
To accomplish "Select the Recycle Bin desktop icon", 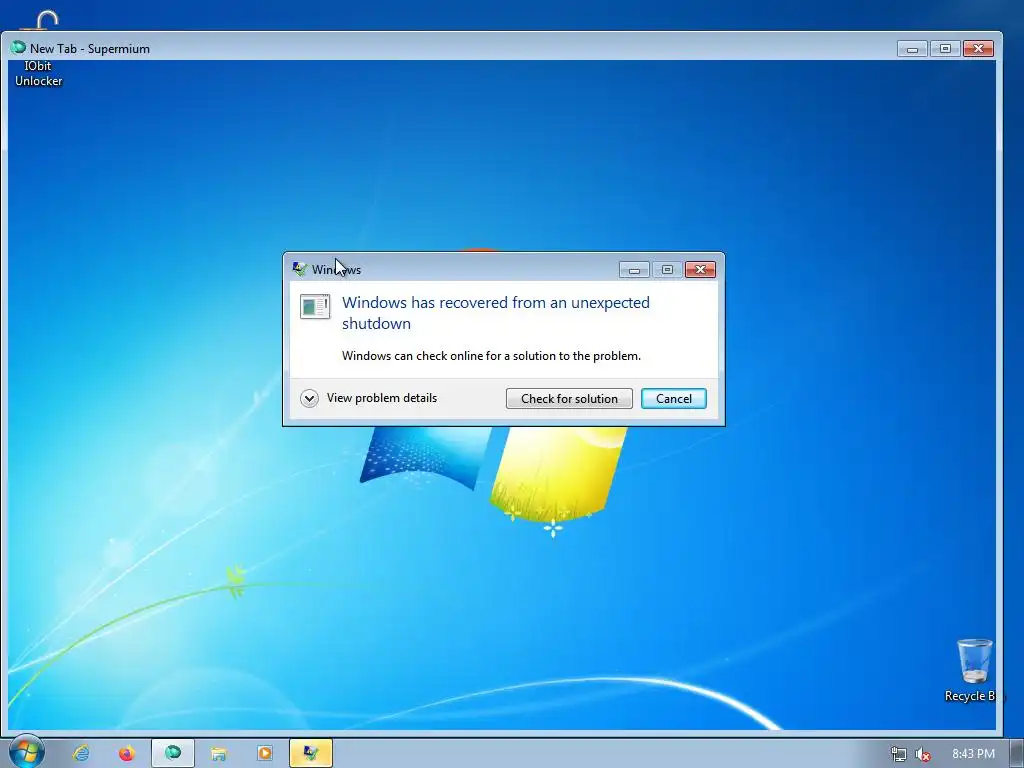I will pyautogui.click(x=974, y=670).
